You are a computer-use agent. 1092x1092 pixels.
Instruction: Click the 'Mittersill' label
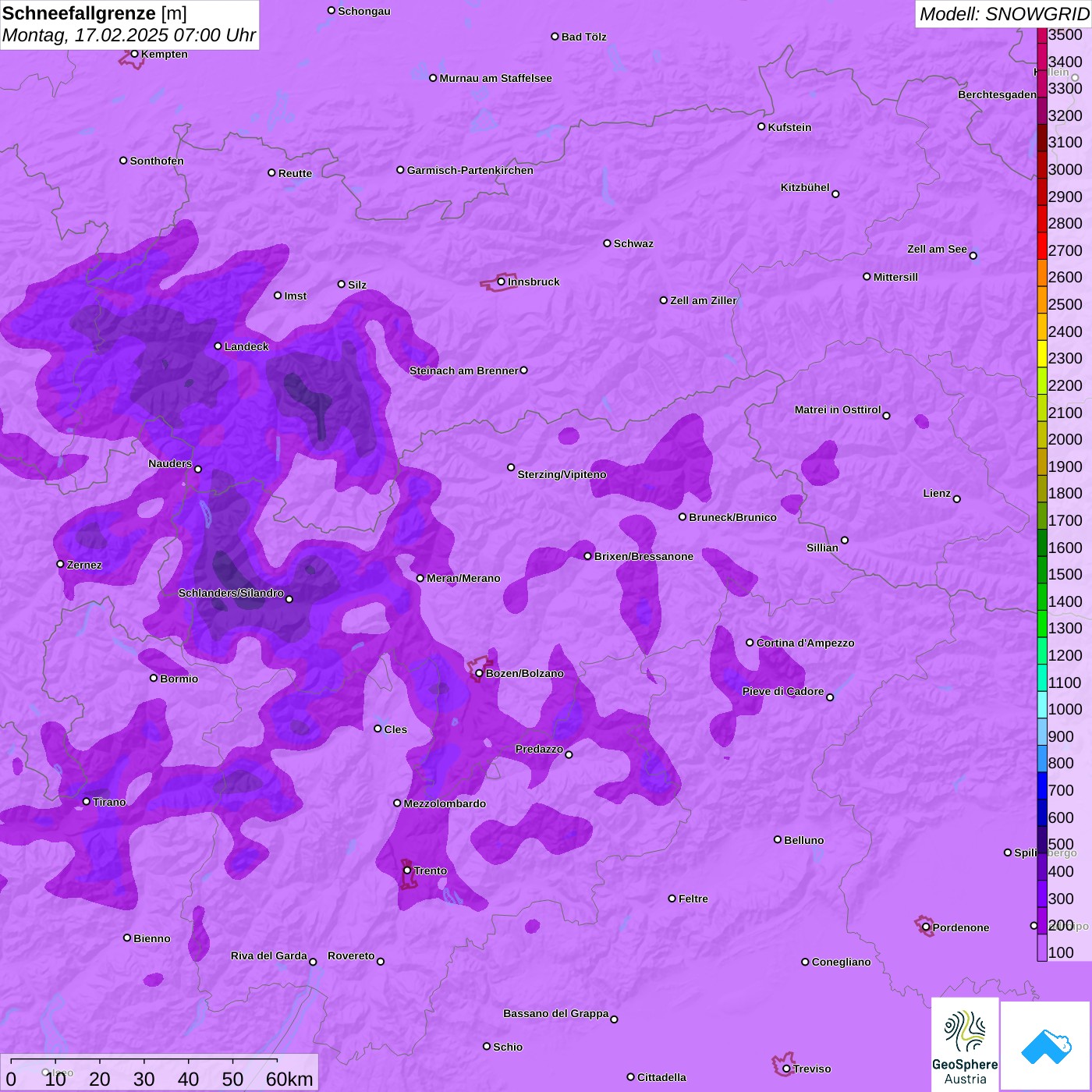point(895,277)
